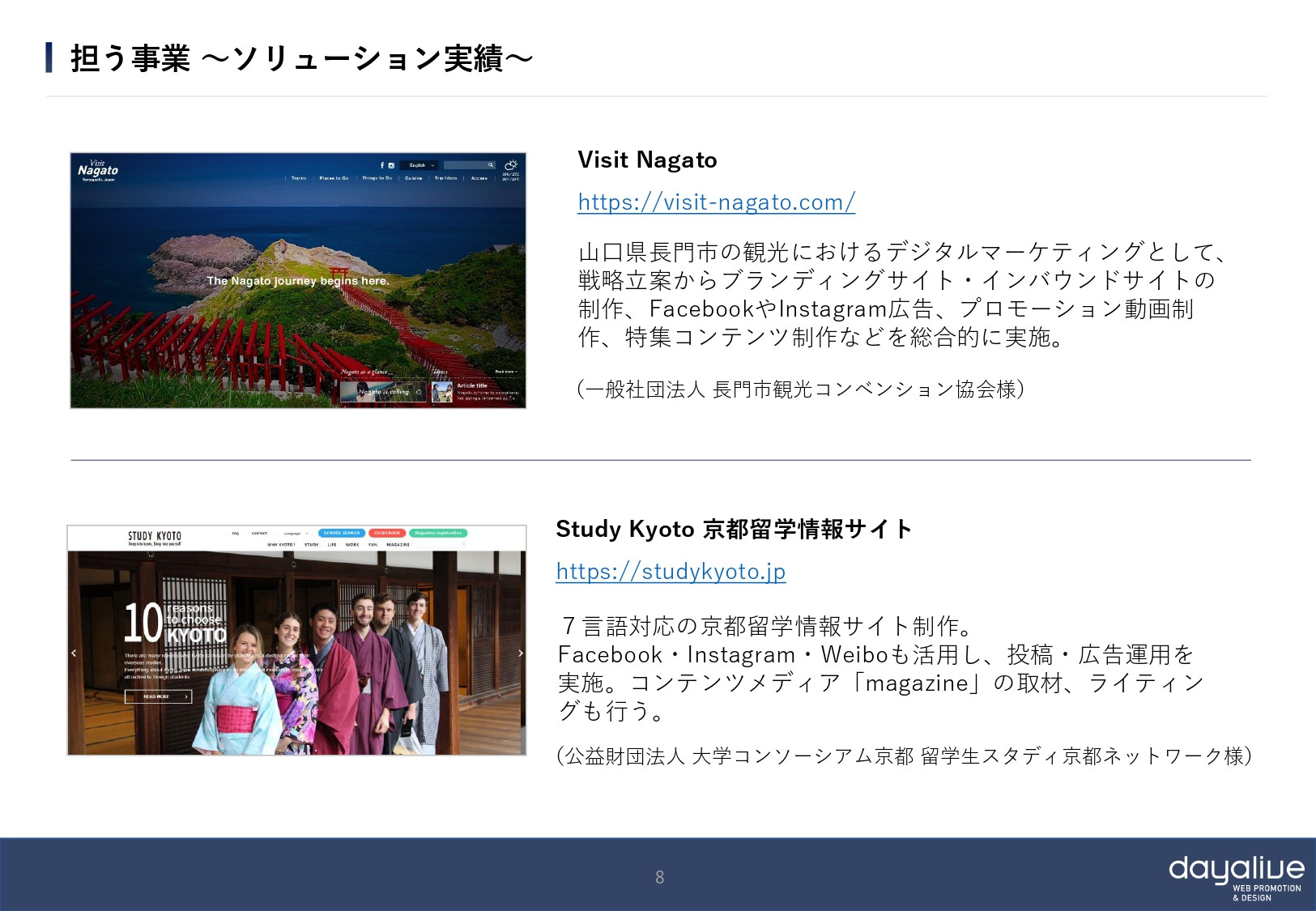This screenshot has height=911, width=1316.
Task: Select the Places to Go menu item
Action: (334, 178)
